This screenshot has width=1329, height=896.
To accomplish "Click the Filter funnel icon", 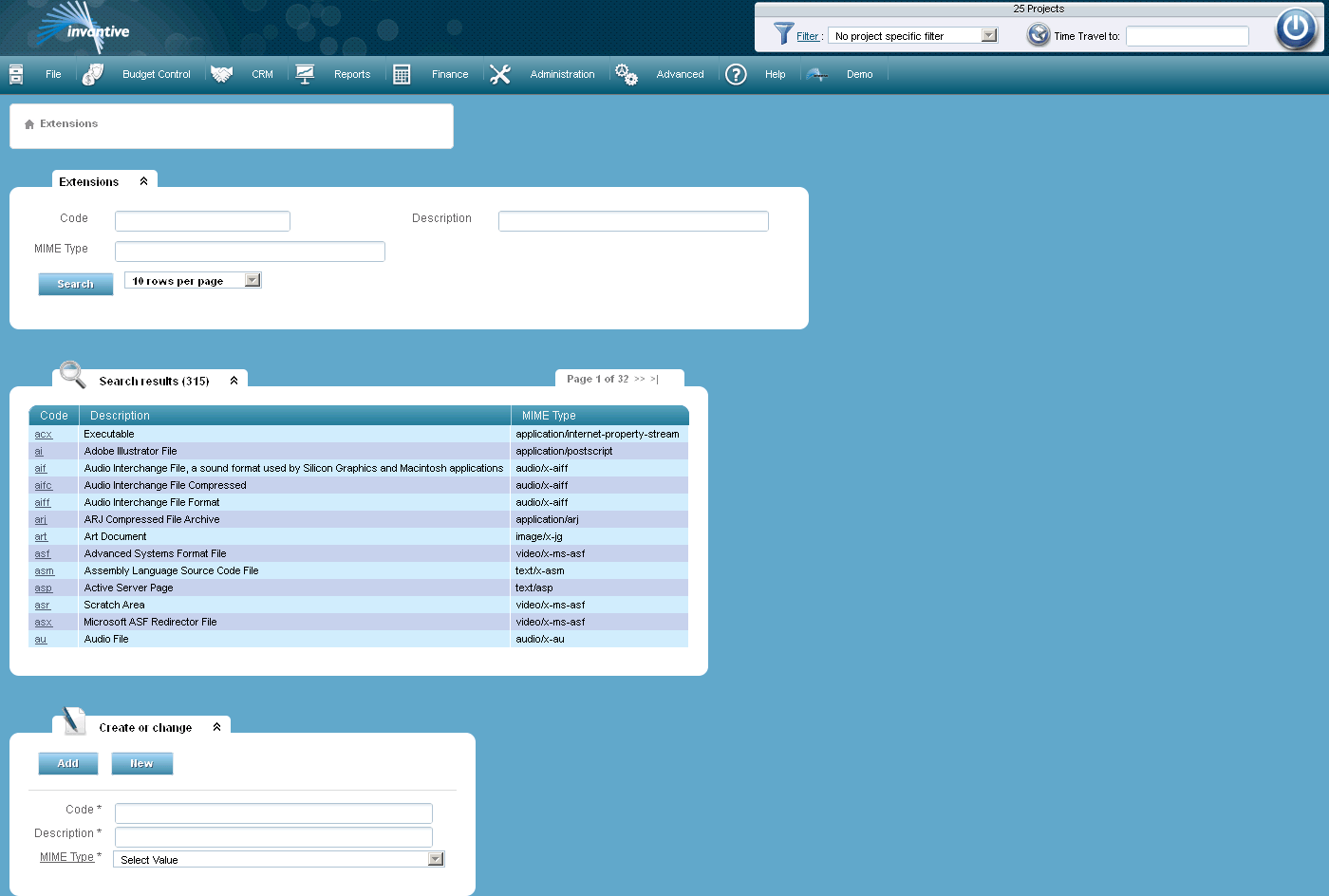I will 783,34.
